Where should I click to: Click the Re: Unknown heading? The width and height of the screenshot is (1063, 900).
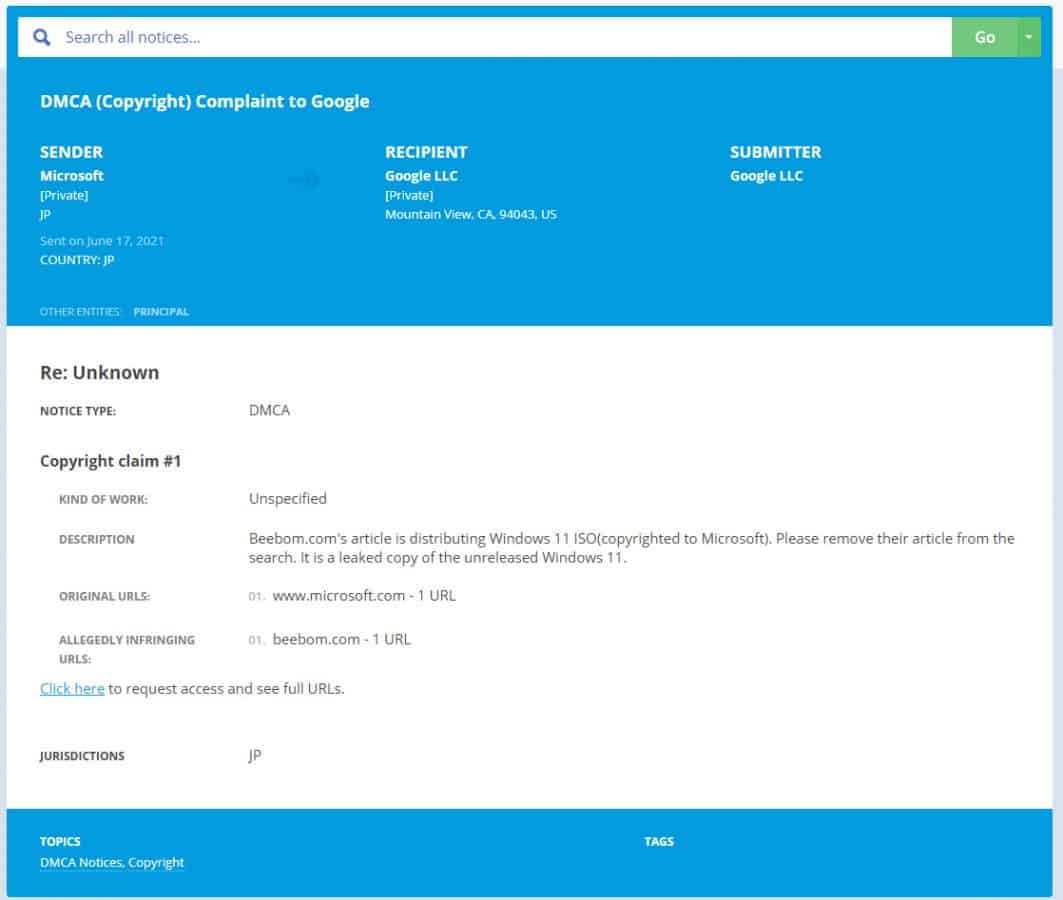point(100,373)
